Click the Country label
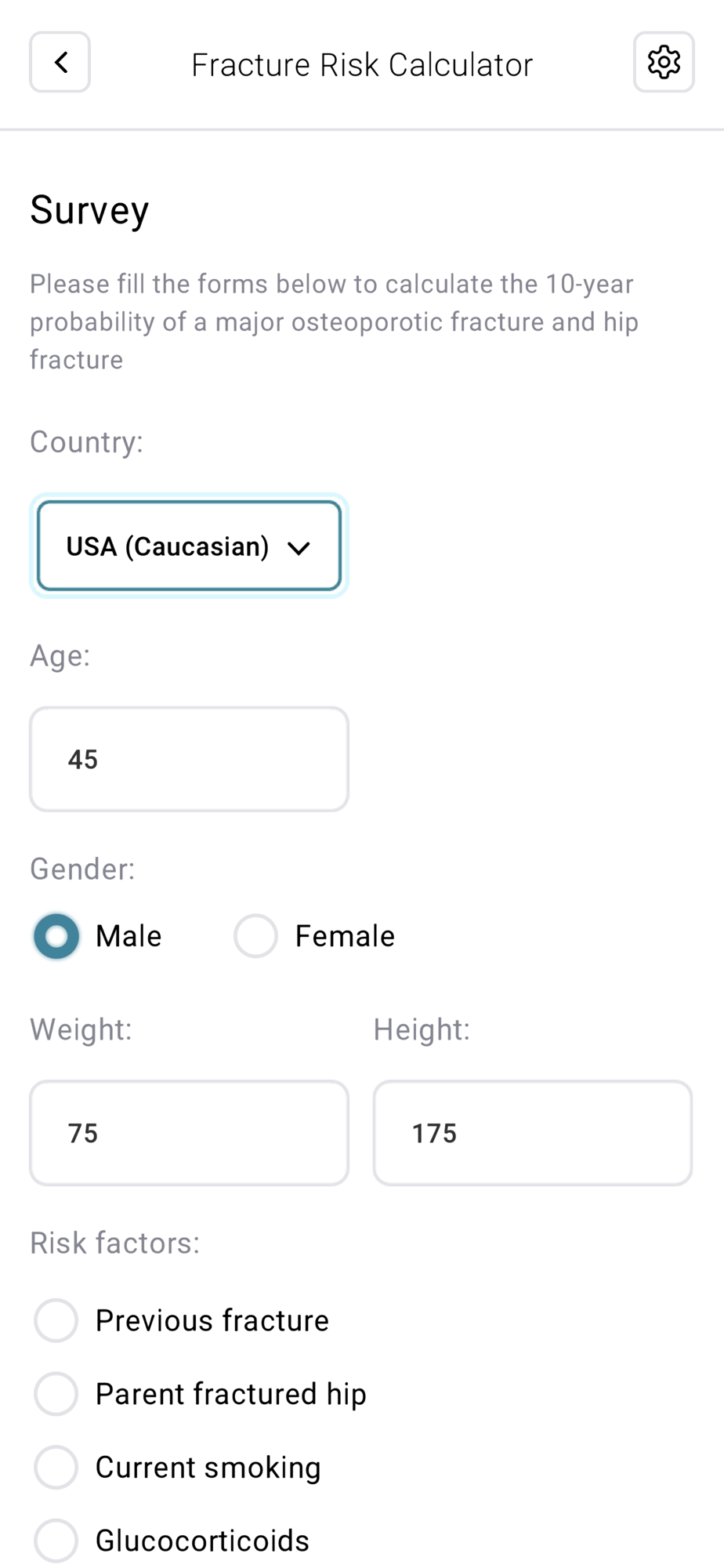Screen dimensions: 724x1568 click(86, 442)
